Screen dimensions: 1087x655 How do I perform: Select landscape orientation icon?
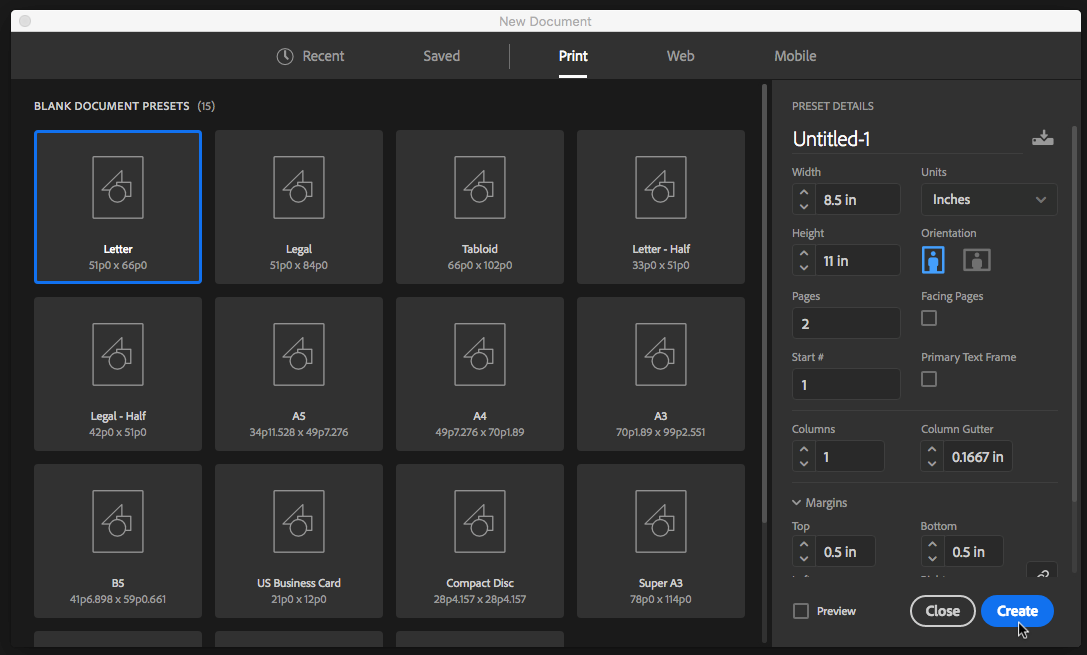tap(976, 260)
